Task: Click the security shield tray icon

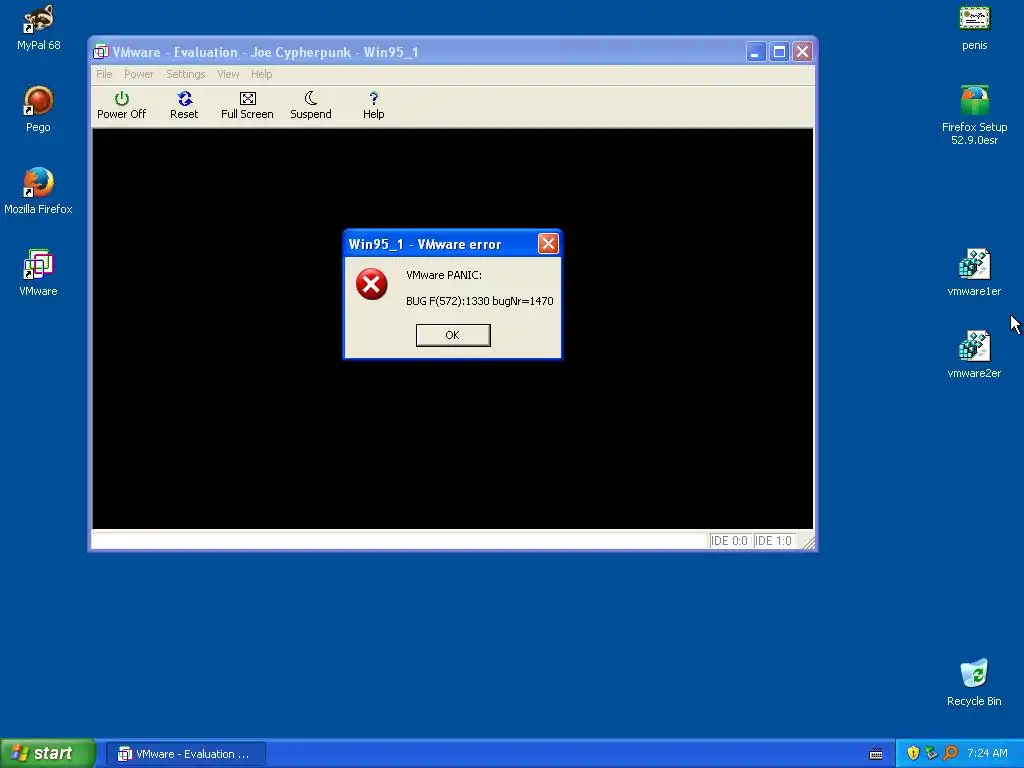Action: pyautogui.click(x=913, y=753)
